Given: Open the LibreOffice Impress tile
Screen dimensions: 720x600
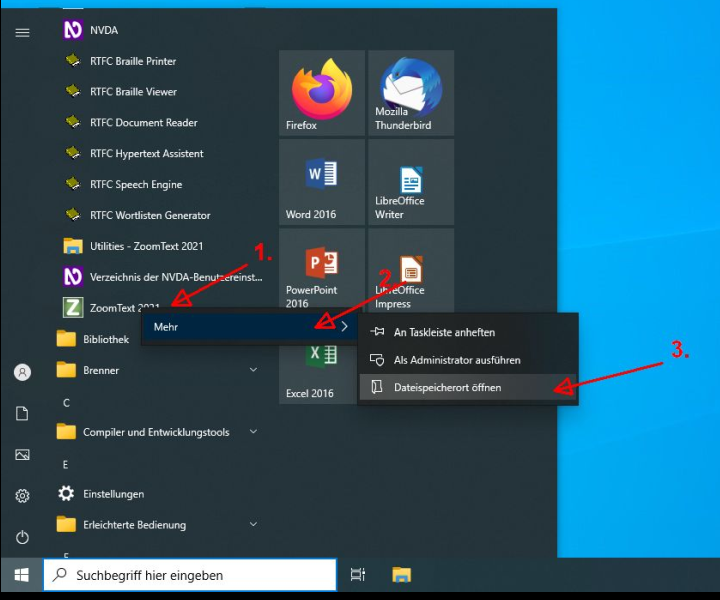Looking at the screenshot, I should click(x=411, y=271).
